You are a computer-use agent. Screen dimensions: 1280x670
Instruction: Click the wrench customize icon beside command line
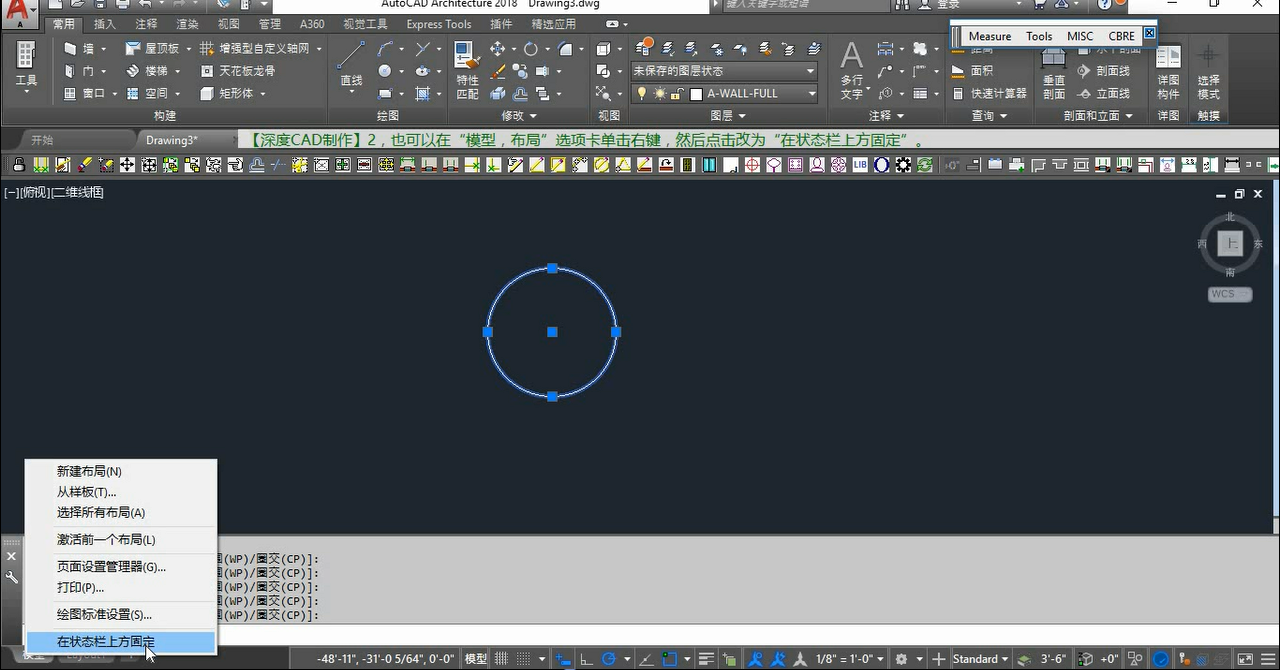pos(11,578)
